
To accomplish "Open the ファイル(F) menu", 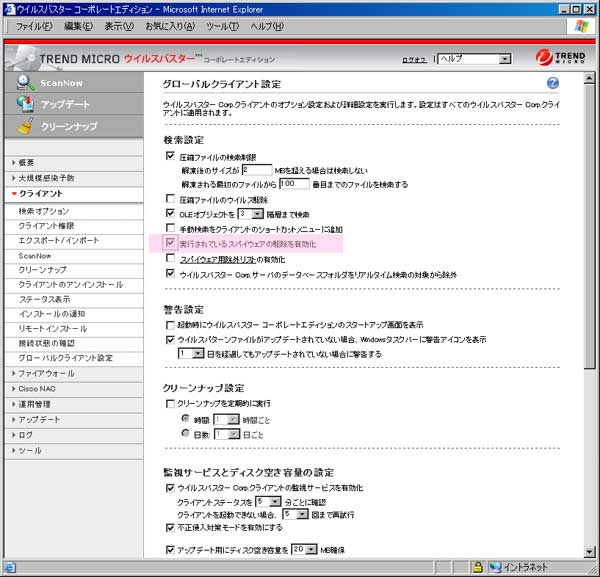I will pos(34,26).
